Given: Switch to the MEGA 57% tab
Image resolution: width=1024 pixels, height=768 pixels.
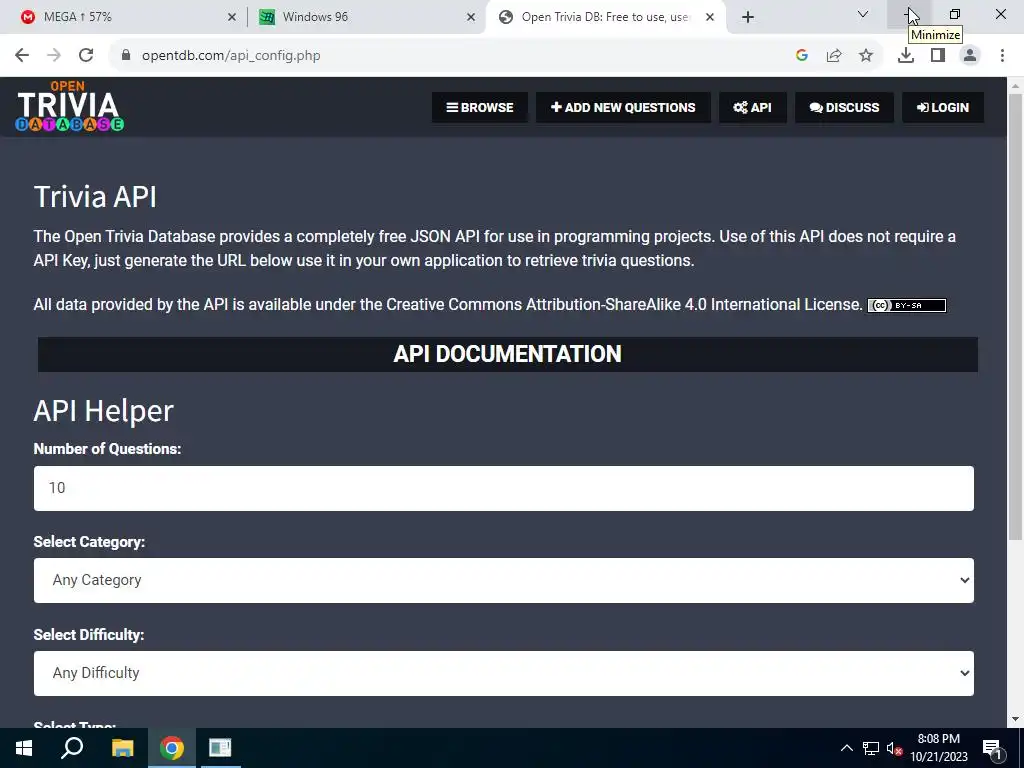Looking at the screenshot, I should point(124,17).
